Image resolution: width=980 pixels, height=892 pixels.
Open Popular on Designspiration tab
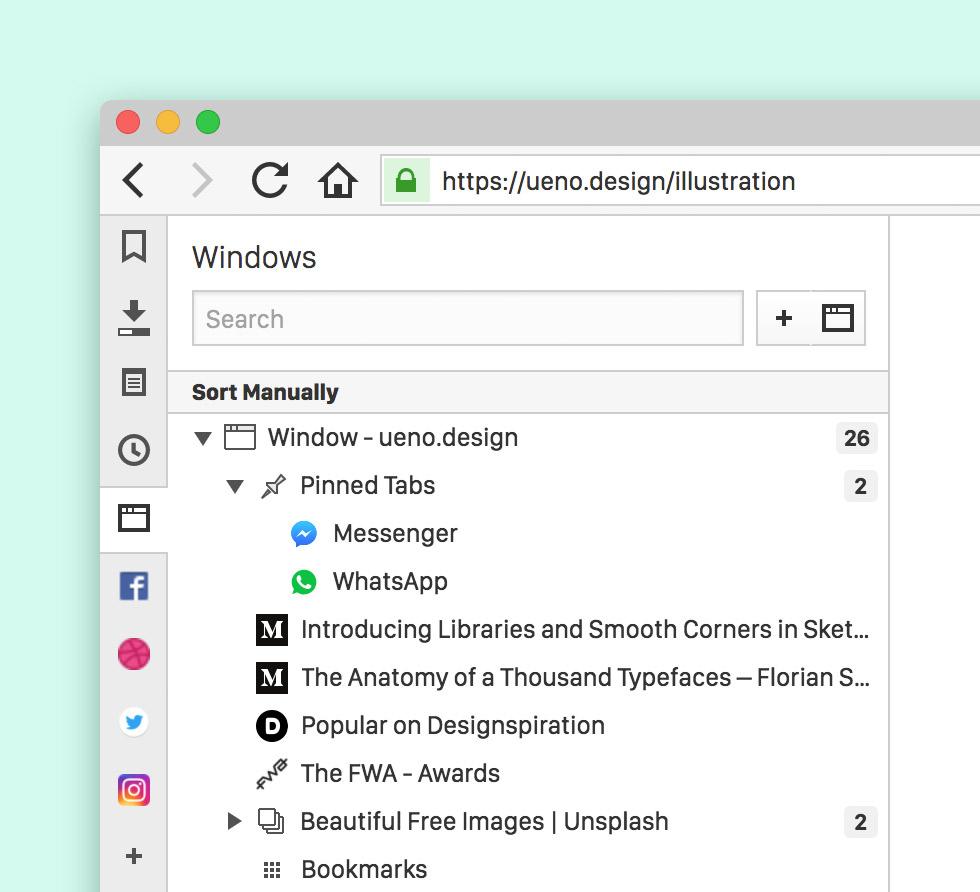[x=528, y=726]
